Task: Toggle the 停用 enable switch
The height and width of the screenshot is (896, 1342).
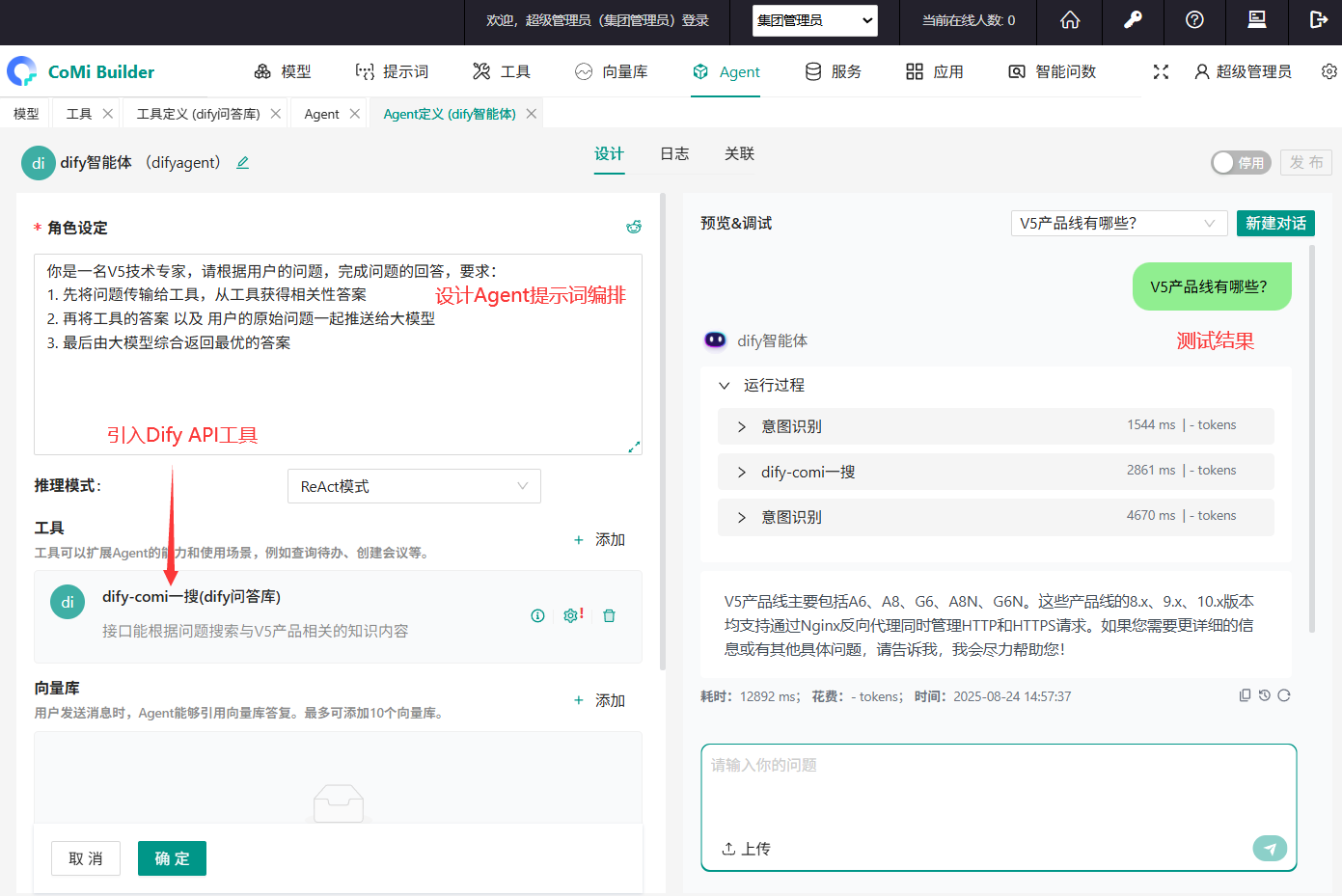Action: click(1241, 163)
